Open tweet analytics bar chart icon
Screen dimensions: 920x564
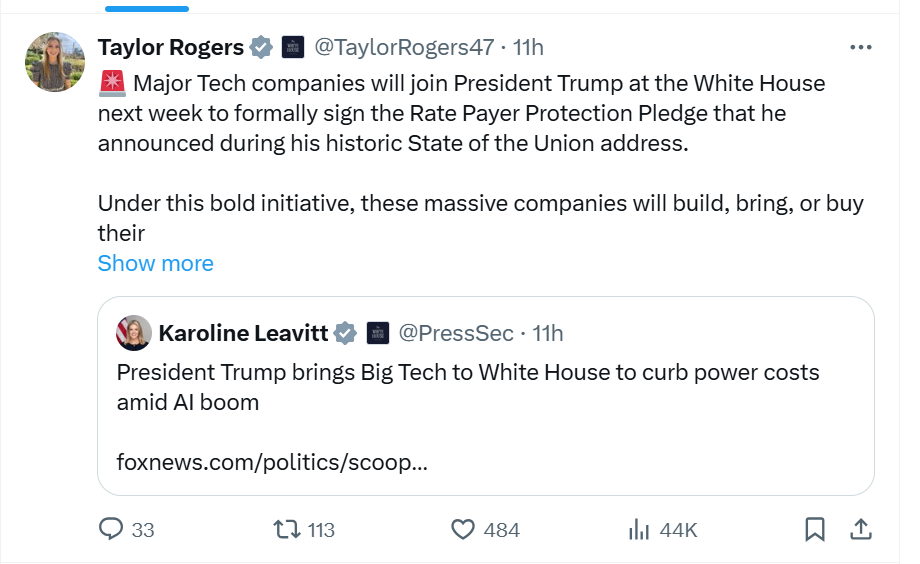coord(638,529)
